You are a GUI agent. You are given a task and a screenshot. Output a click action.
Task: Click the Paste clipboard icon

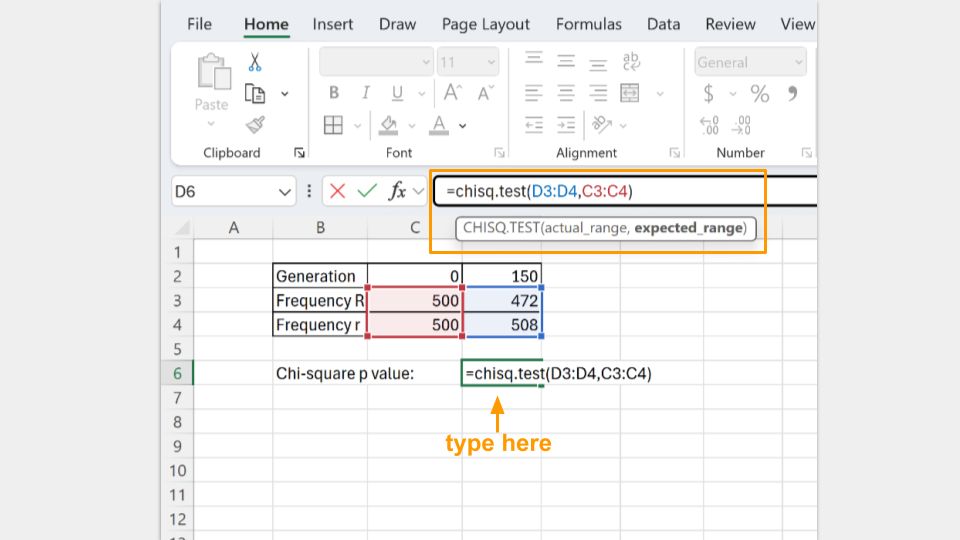coord(213,72)
